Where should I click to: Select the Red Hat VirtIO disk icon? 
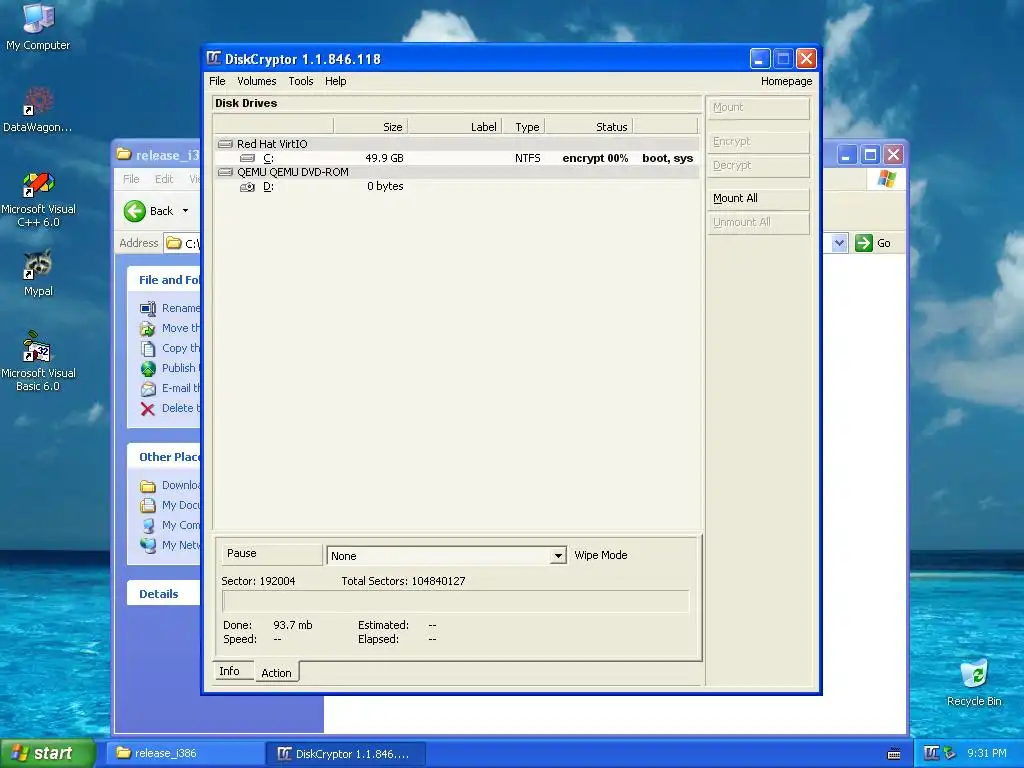coord(225,144)
